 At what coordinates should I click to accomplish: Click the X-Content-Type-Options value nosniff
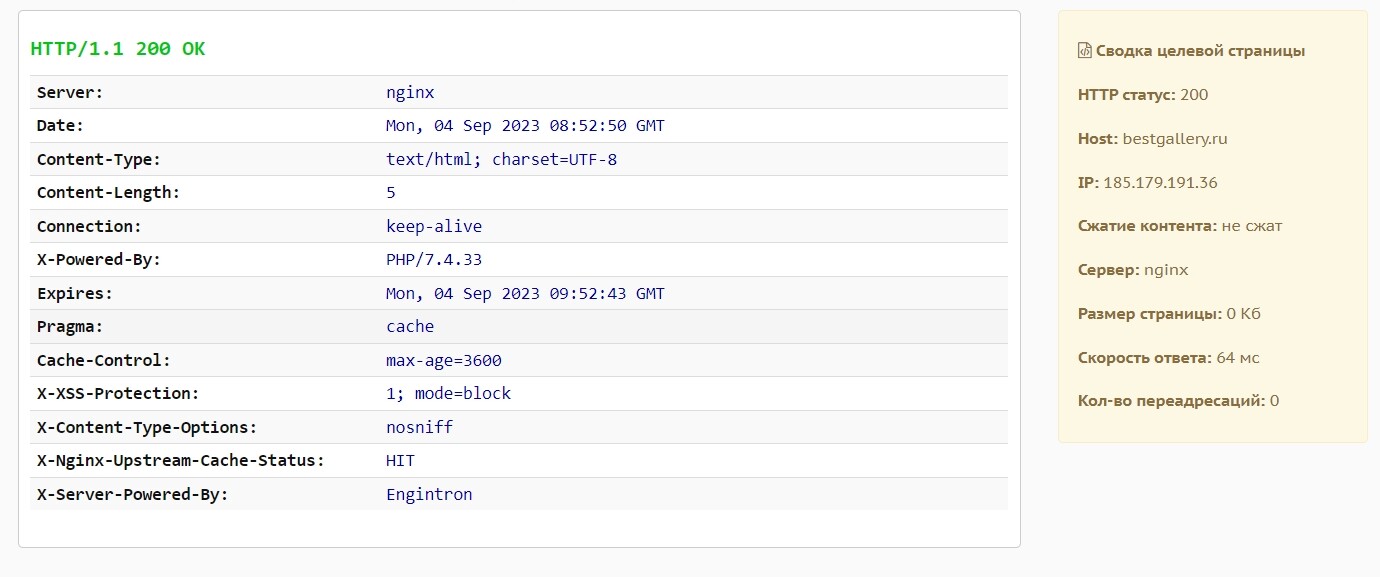tap(419, 428)
